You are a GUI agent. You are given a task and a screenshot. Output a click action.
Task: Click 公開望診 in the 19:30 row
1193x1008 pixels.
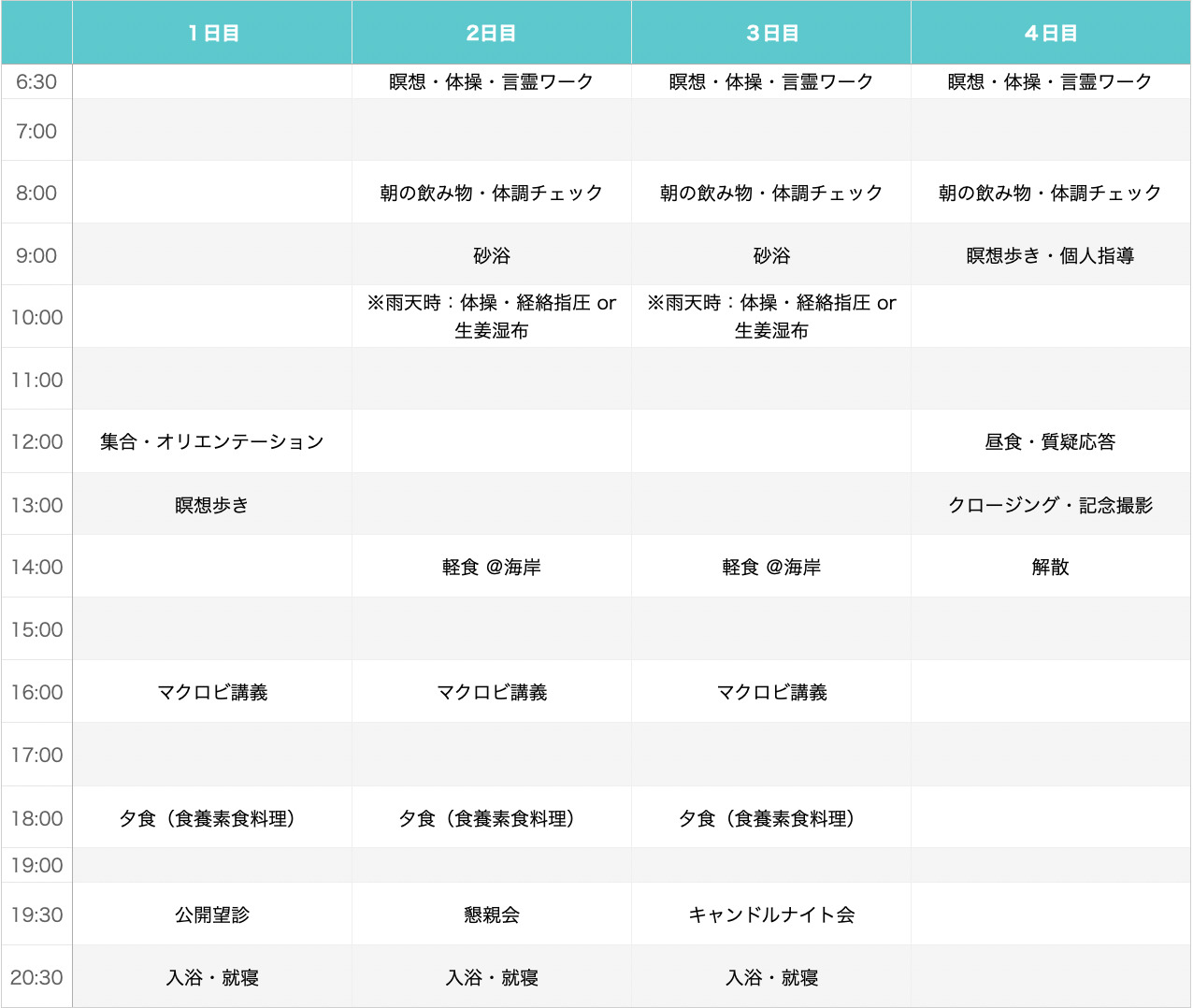212,914
